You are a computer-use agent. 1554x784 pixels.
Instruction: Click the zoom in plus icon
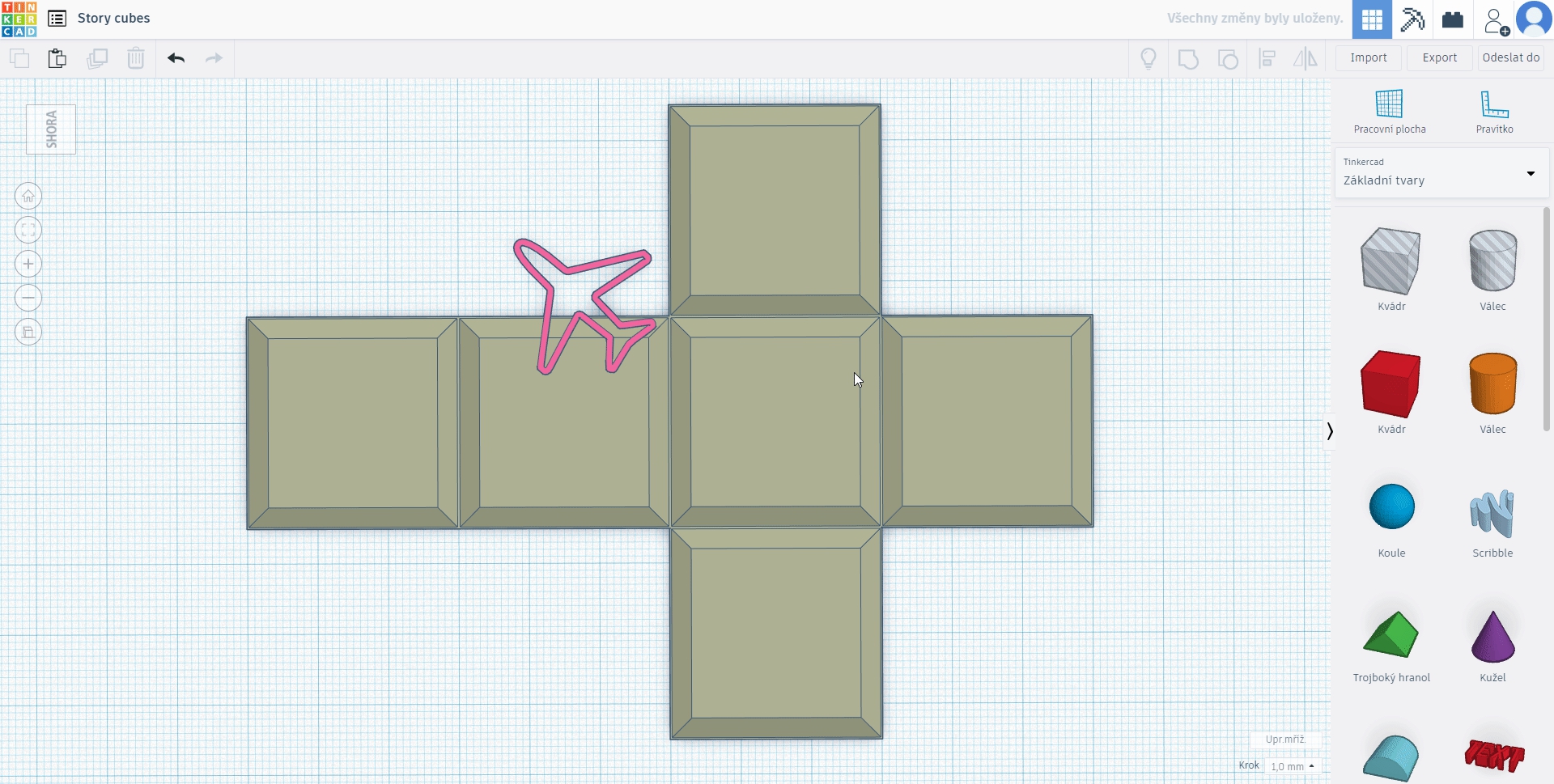point(28,265)
